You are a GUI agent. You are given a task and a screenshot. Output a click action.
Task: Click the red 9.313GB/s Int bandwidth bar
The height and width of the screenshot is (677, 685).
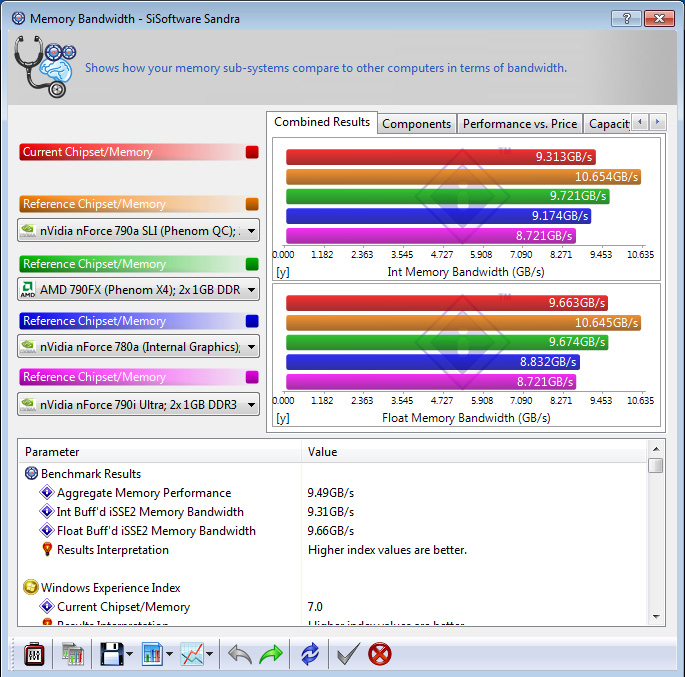(x=441, y=157)
